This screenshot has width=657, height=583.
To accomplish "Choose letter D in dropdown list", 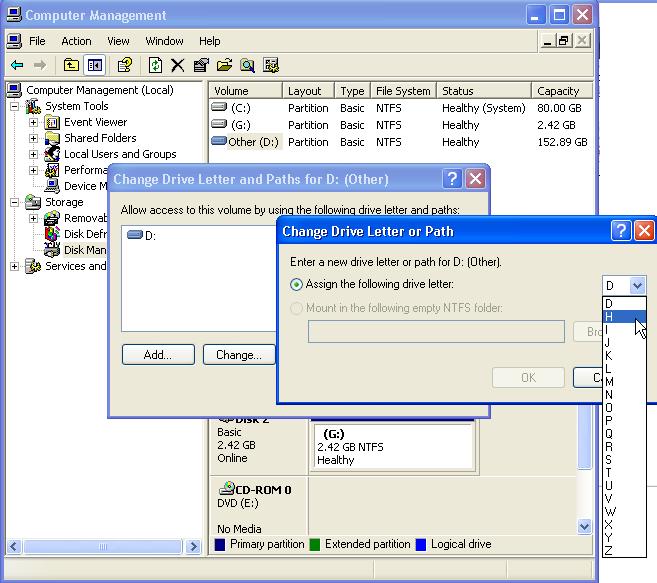I will pos(624,303).
